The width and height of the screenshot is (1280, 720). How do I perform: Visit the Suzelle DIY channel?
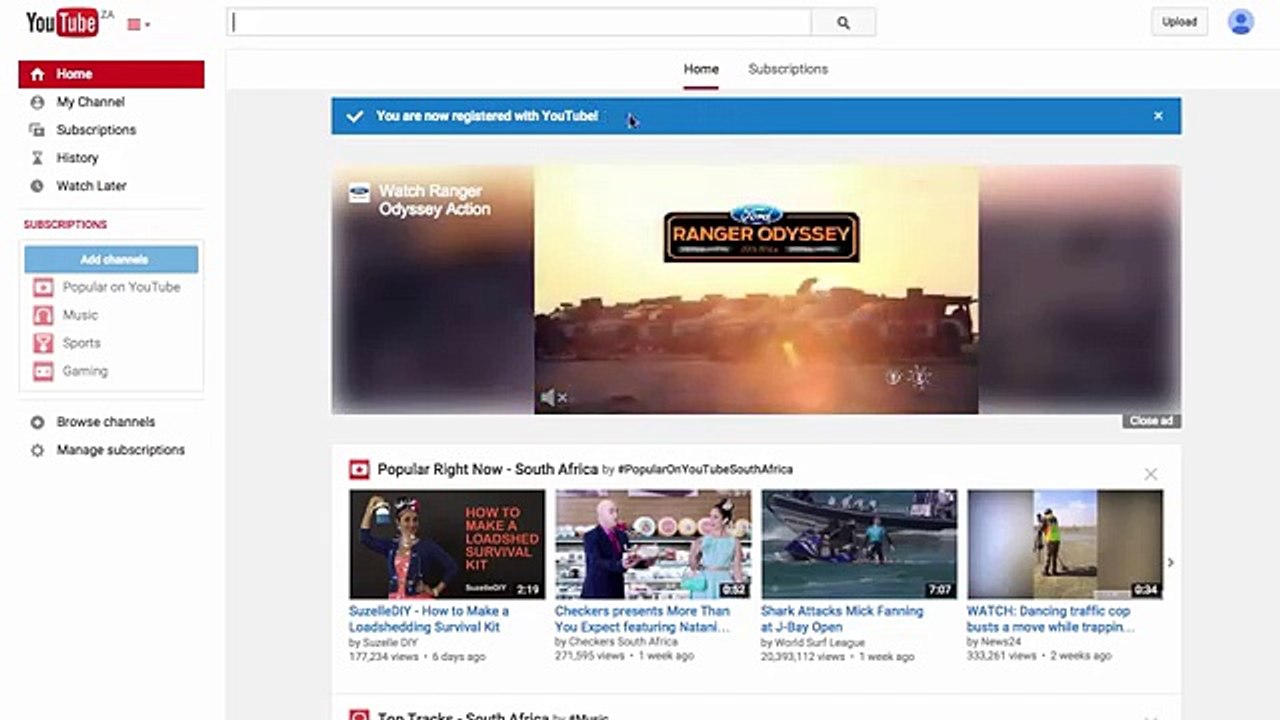pyautogui.click(x=390, y=642)
